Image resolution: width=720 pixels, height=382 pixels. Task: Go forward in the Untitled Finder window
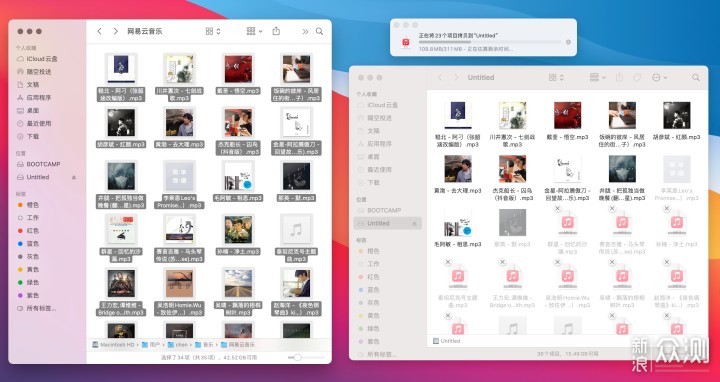pyautogui.click(x=456, y=78)
